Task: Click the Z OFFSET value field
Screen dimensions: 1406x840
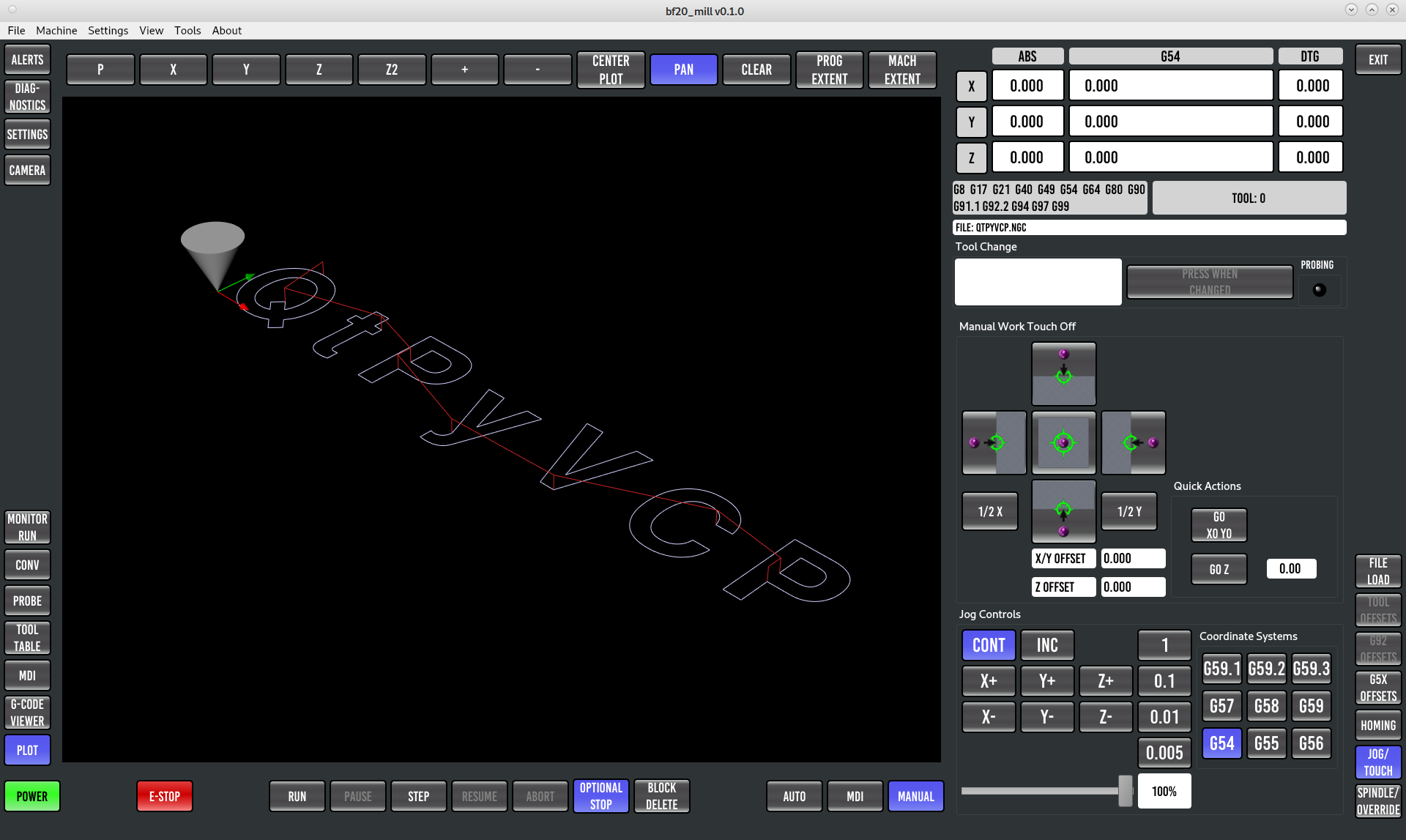Action: click(x=1133, y=587)
